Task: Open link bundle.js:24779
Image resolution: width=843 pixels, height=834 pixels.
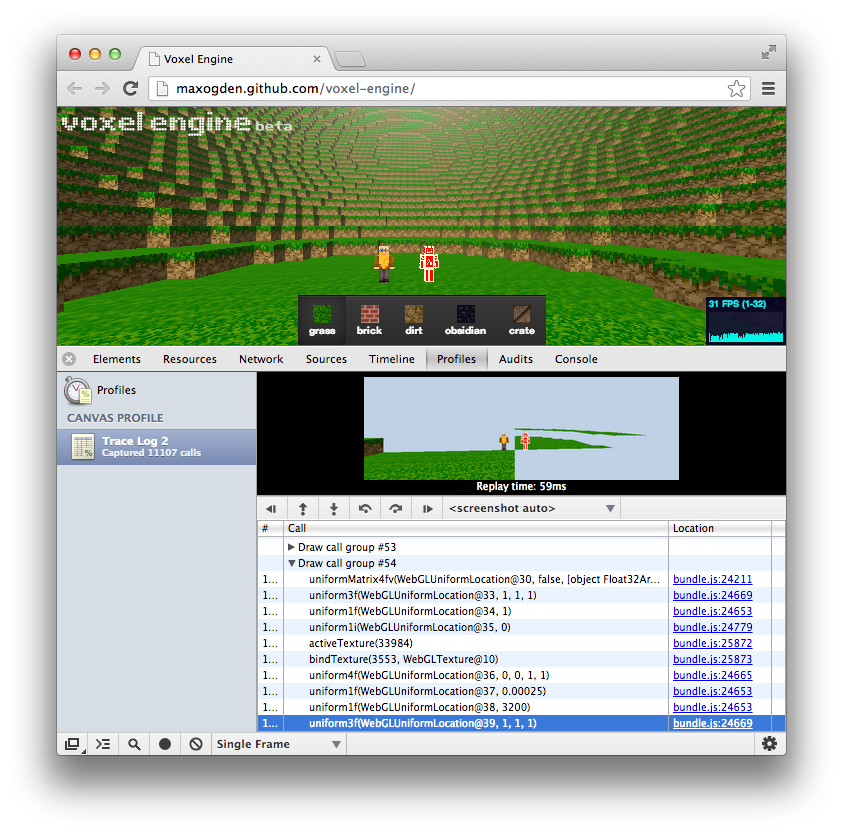Action: (x=712, y=627)
